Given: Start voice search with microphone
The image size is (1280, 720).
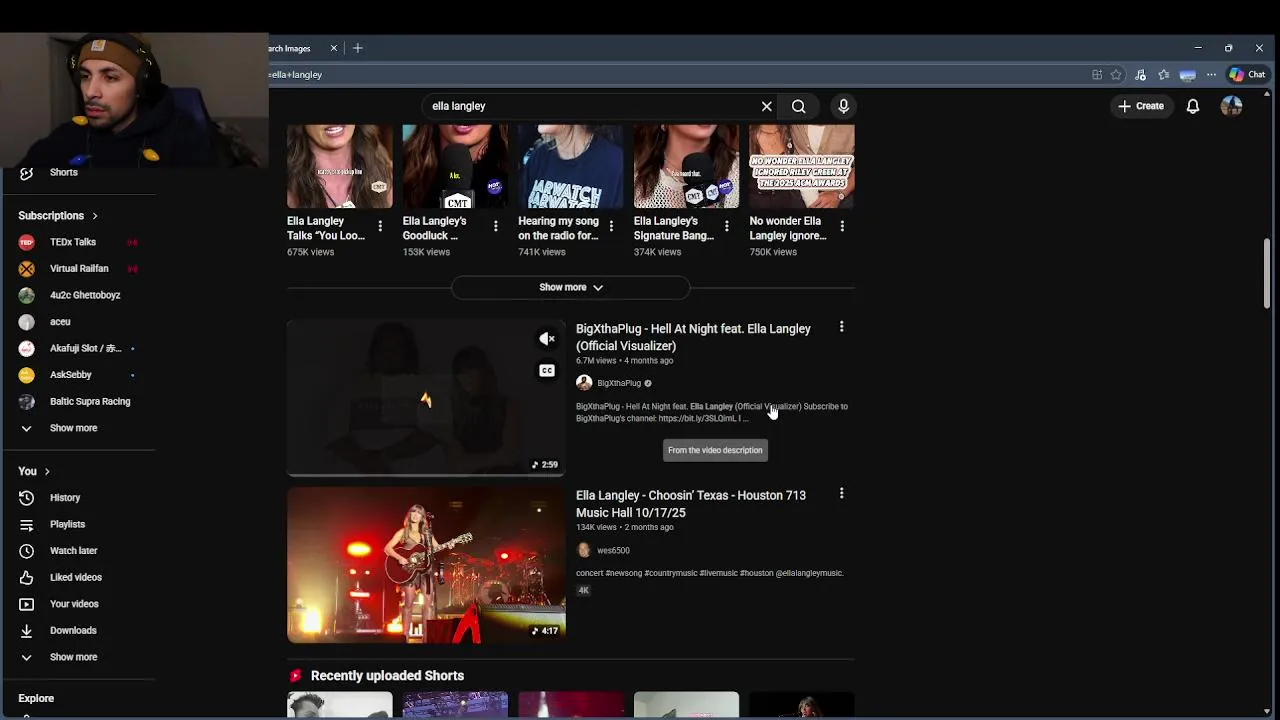Looking at the screenshot, I should (844, 106).
